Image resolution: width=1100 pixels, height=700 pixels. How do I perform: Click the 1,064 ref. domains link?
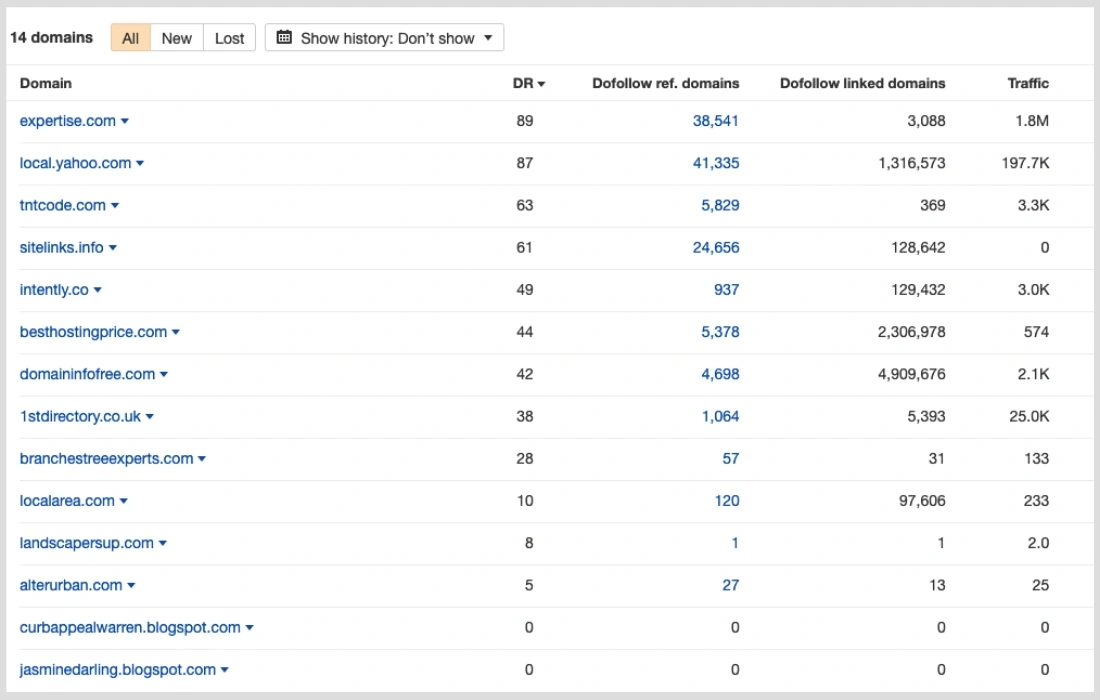720,416
